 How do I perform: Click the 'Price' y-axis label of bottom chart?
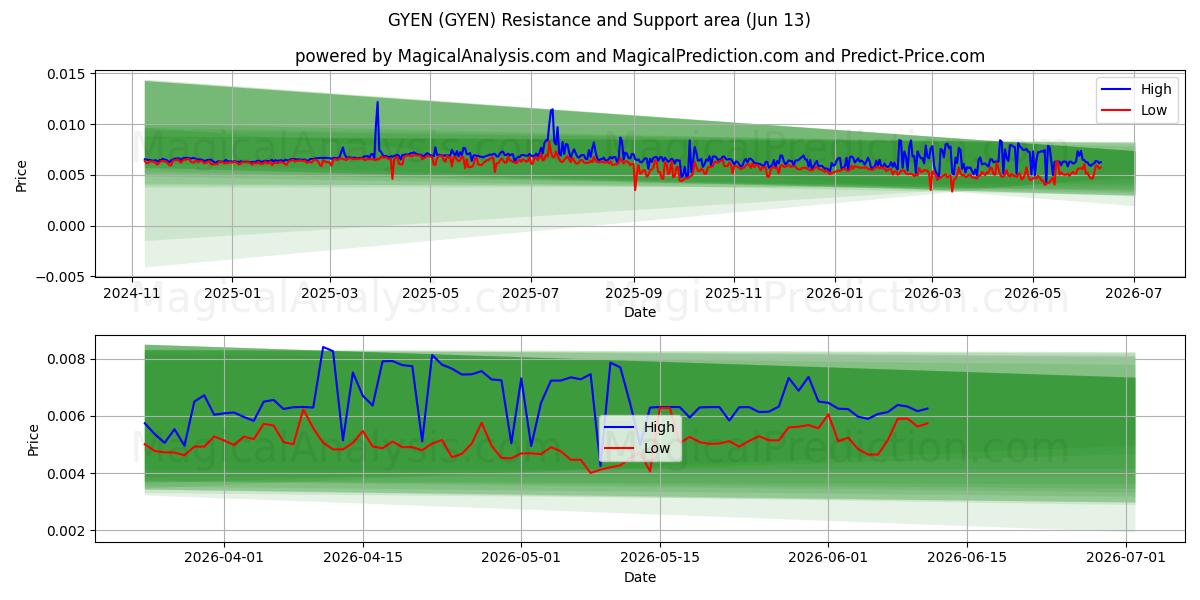click(x=33, y=440)
